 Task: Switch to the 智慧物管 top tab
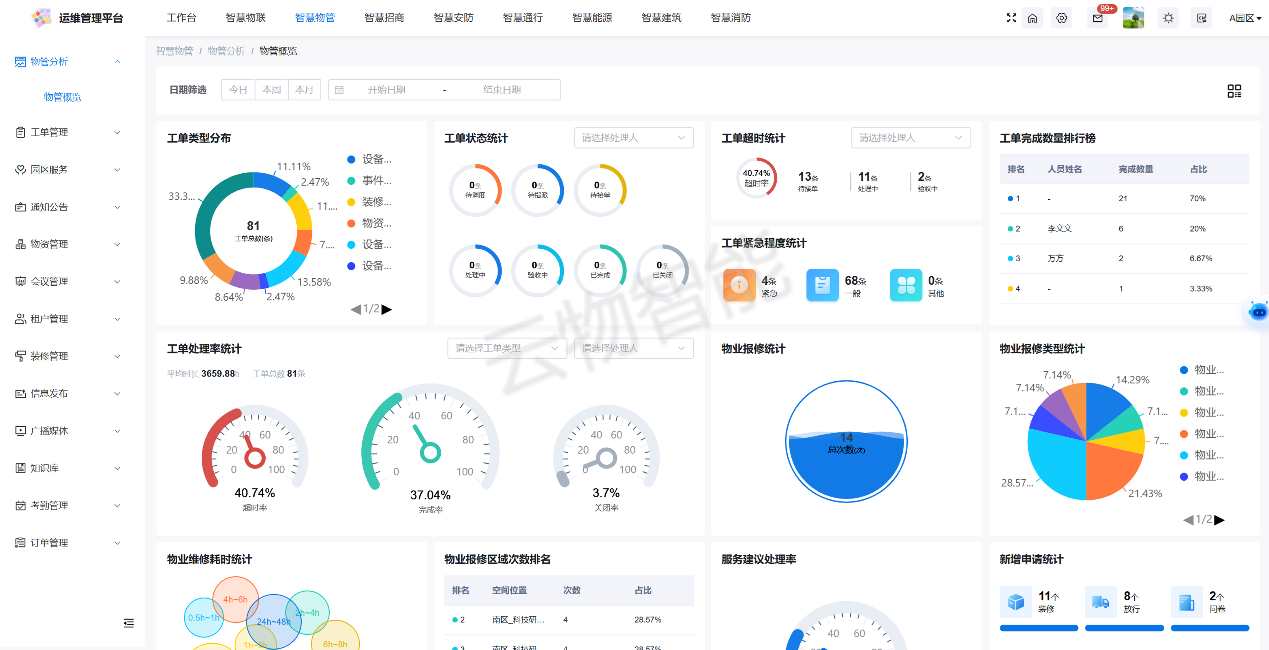pyautogui.click(x=315, y=18)
